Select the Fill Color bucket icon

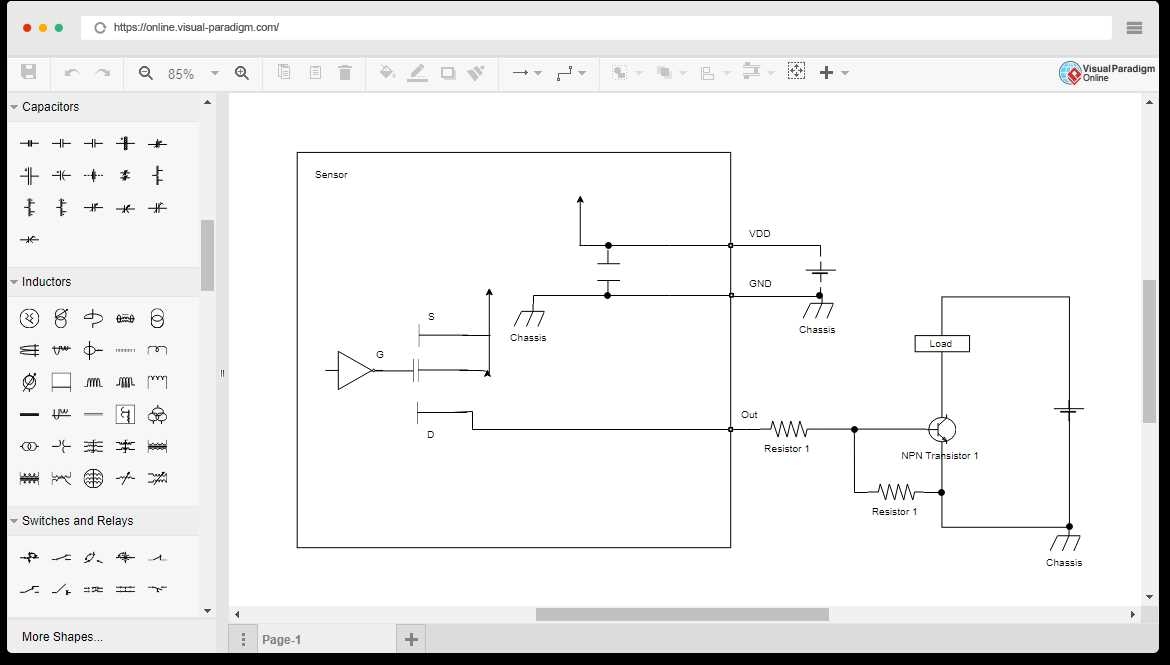387,72
